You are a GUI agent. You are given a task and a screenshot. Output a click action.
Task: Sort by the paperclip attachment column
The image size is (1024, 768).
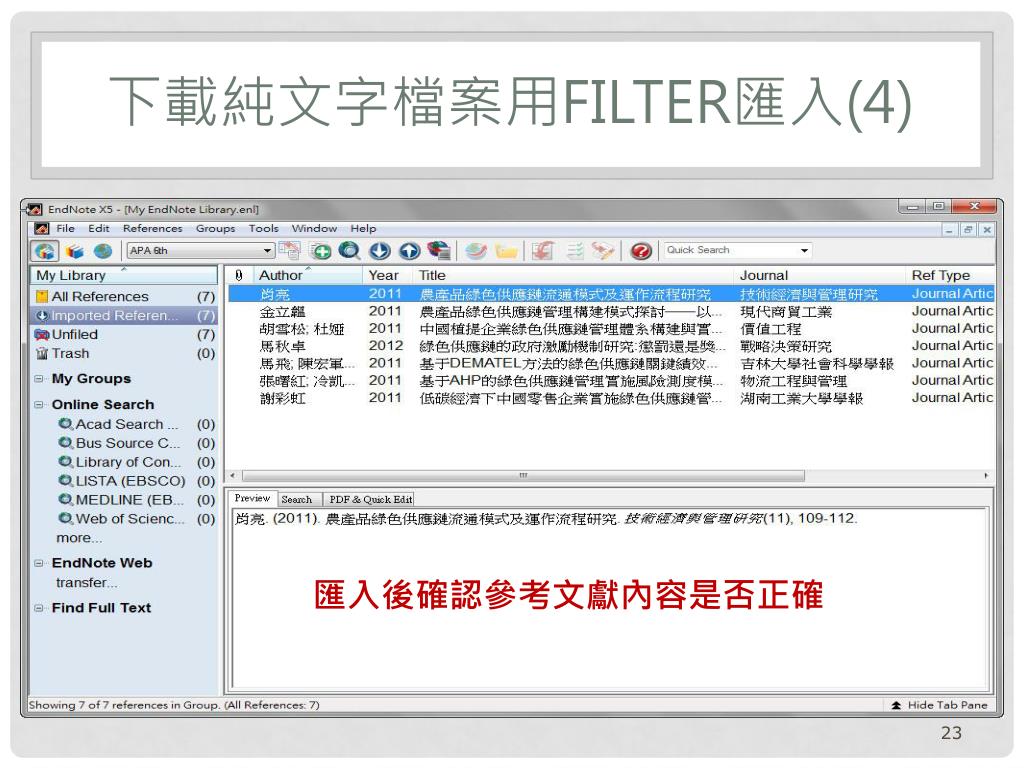point(239,276)
